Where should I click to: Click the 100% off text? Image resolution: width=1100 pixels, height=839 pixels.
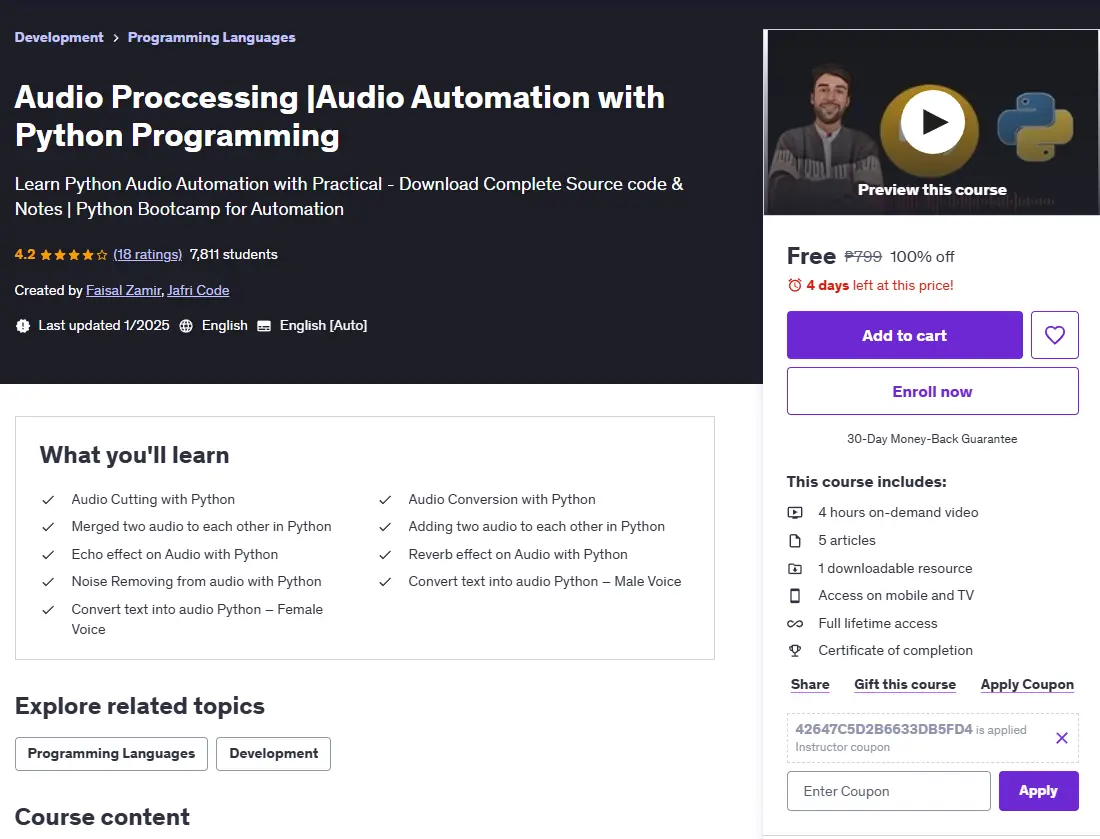point(922,257)
